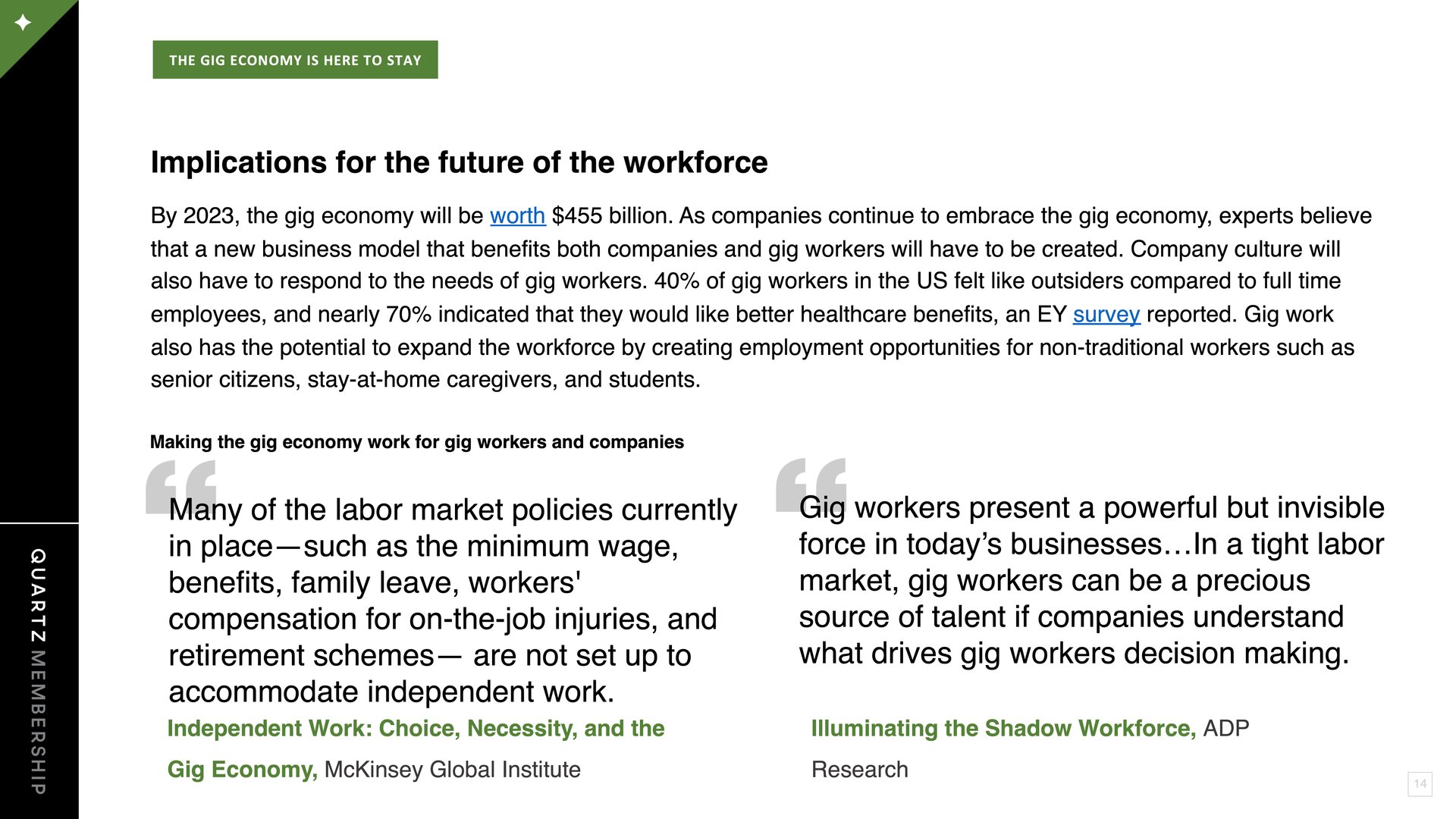
Task: Open the EY 'survey' hyperlink
Action: click(1106, 315)
